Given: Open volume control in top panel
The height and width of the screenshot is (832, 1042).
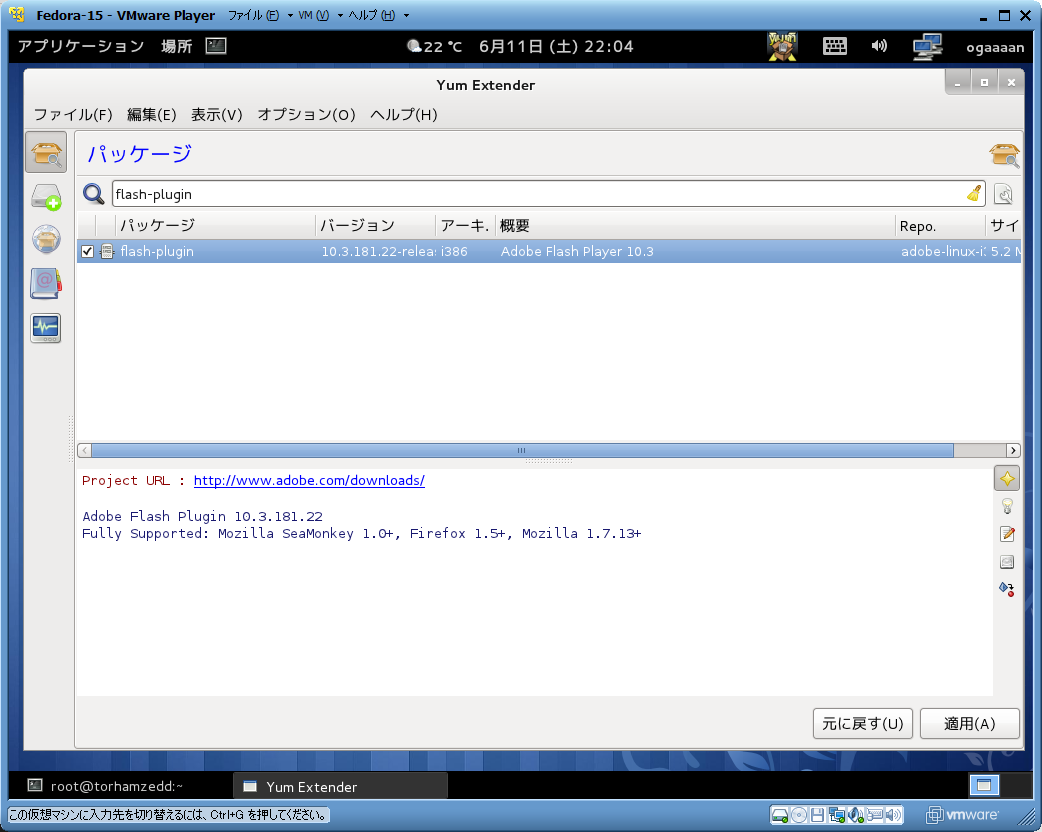Looking at the screenshot, I should pos(879,45).
